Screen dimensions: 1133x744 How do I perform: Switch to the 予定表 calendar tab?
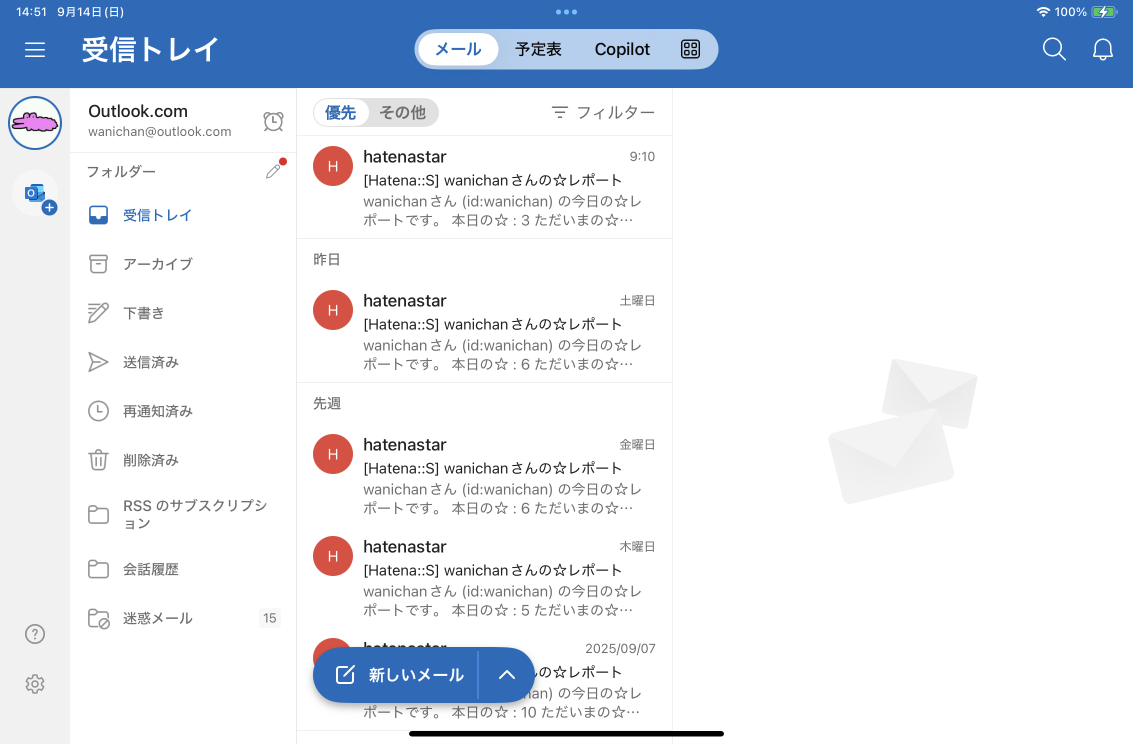pos(538,49)
